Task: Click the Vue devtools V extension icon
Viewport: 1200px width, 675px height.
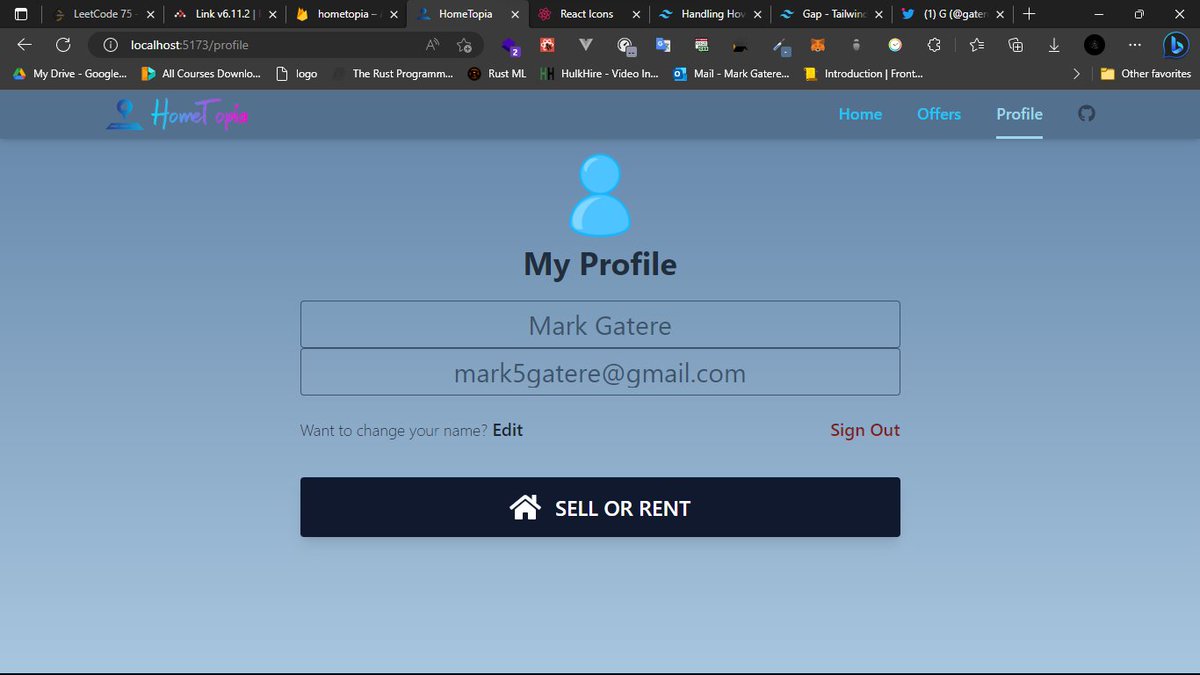Action: coord(585,45)
